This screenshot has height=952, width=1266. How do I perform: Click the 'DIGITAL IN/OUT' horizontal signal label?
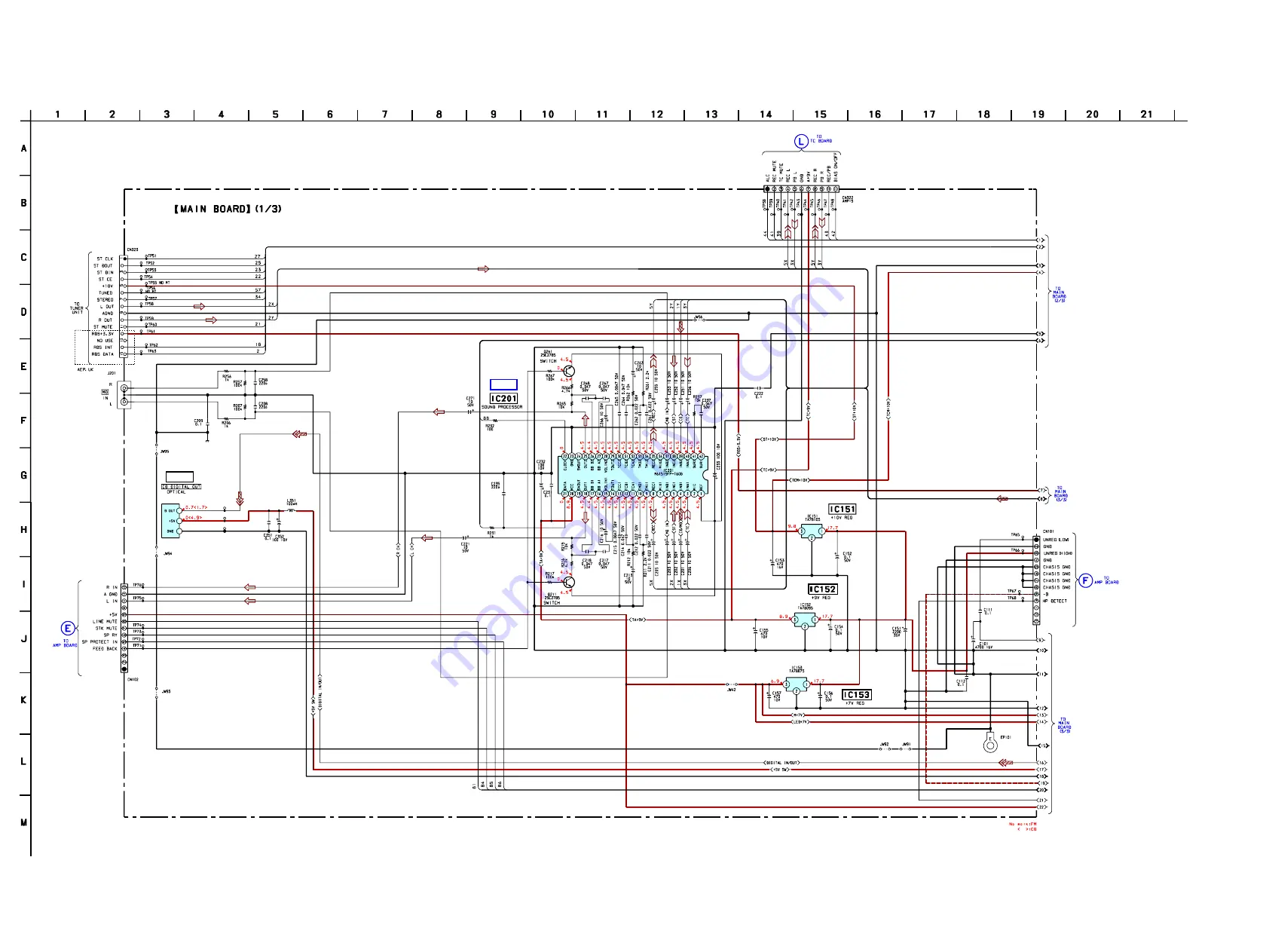(x=782, y=763)
